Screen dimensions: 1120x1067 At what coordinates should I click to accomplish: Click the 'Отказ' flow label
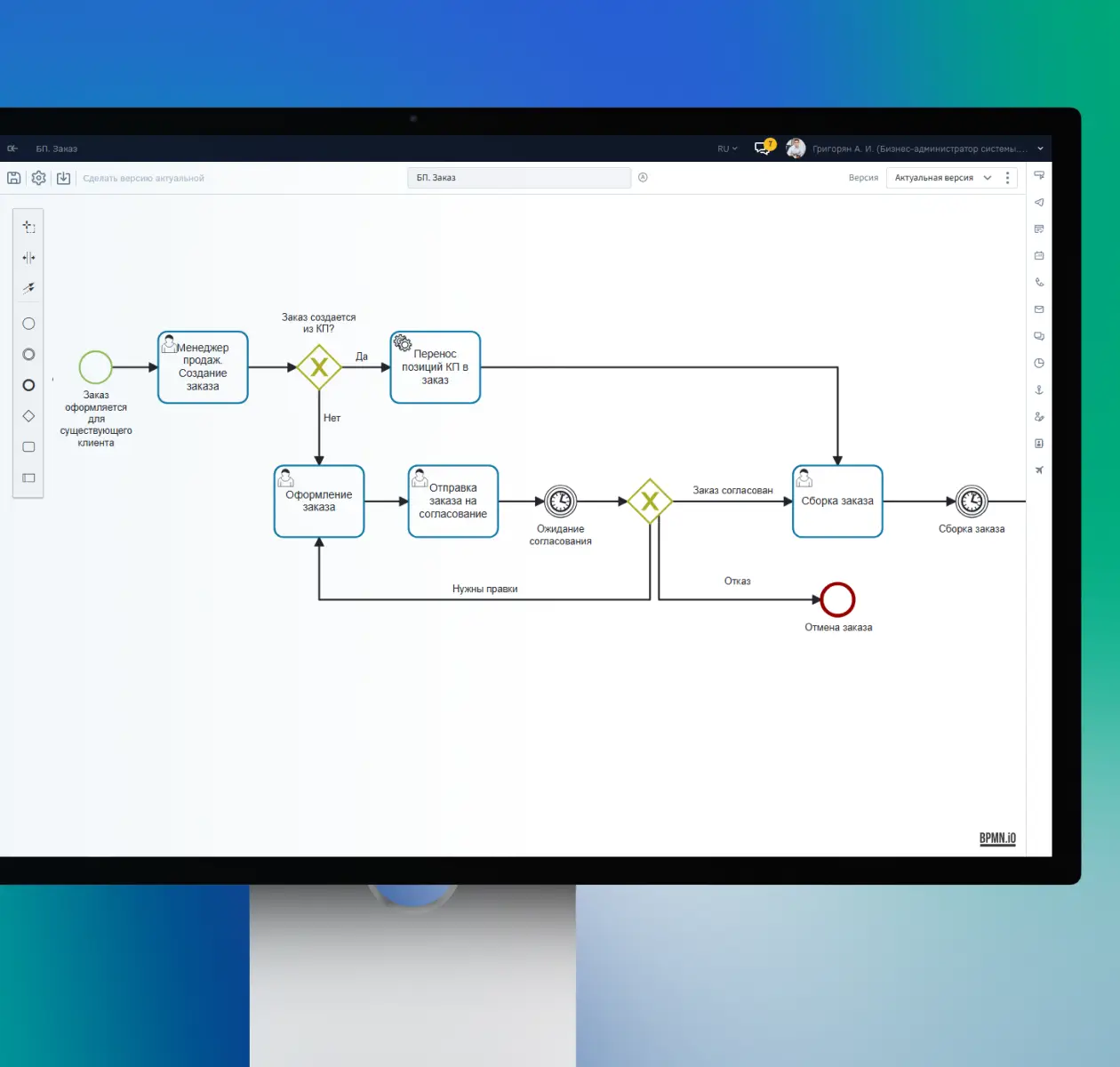737,582
